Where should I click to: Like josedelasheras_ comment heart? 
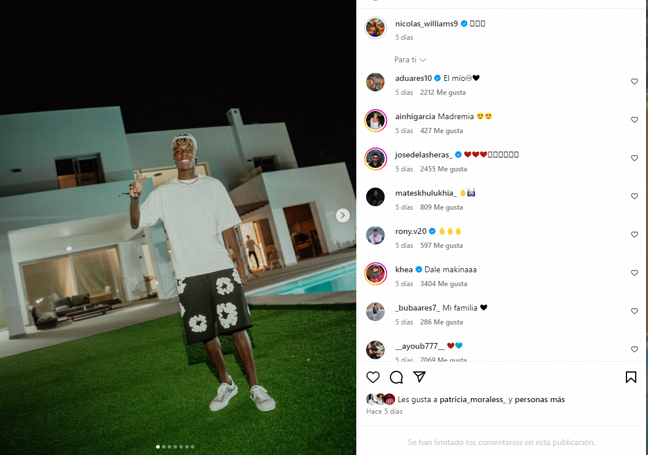pos(634,158)
